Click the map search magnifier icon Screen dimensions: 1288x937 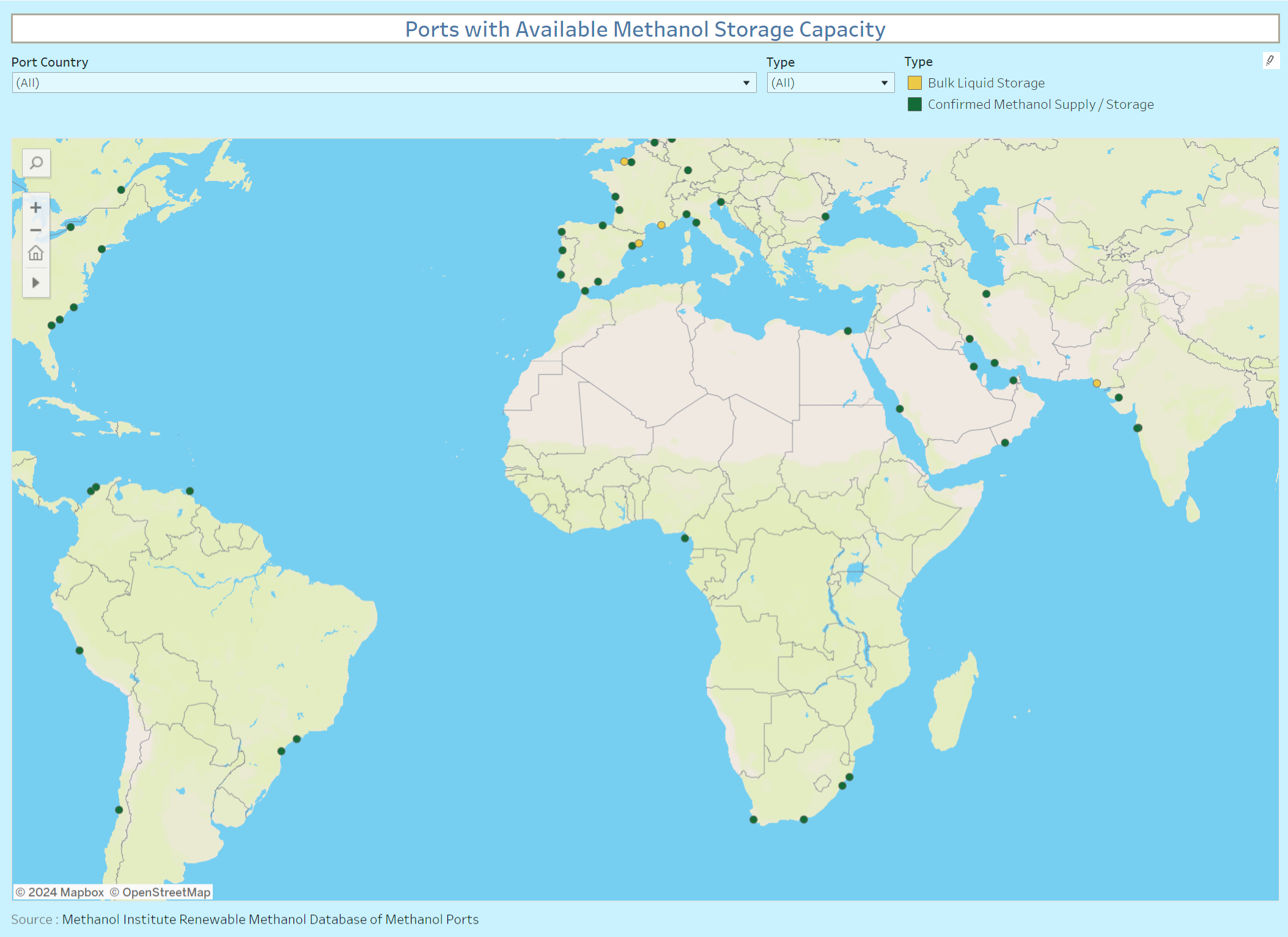pos(36,163)
